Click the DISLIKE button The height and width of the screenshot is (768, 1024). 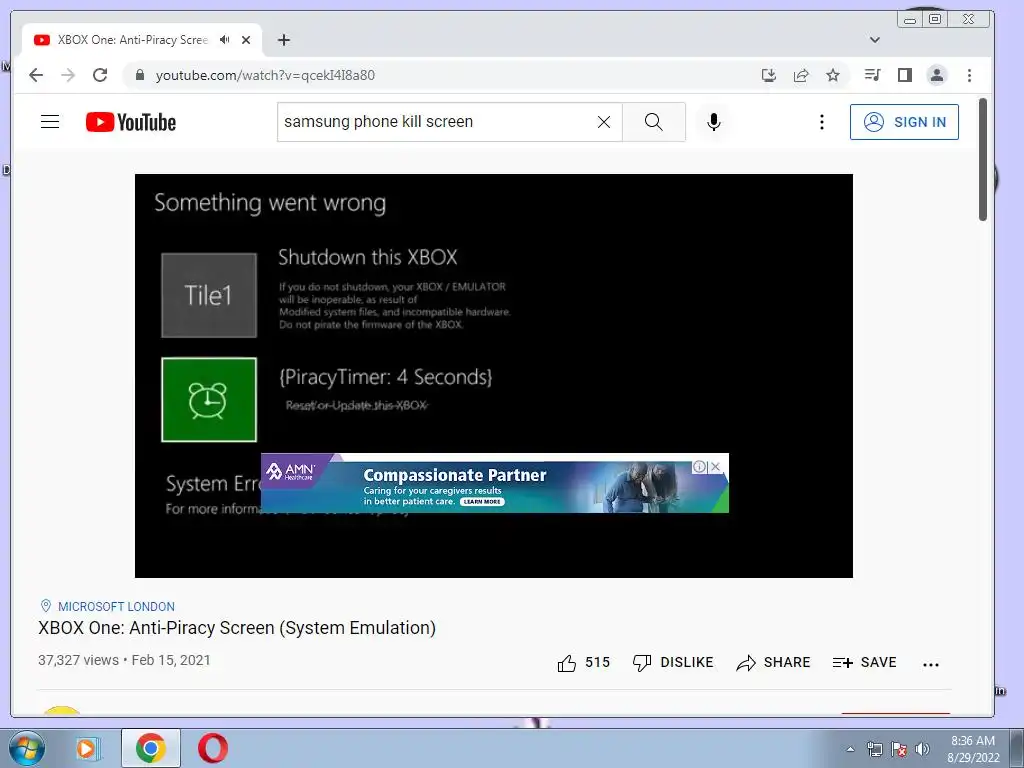coord(673,663)
